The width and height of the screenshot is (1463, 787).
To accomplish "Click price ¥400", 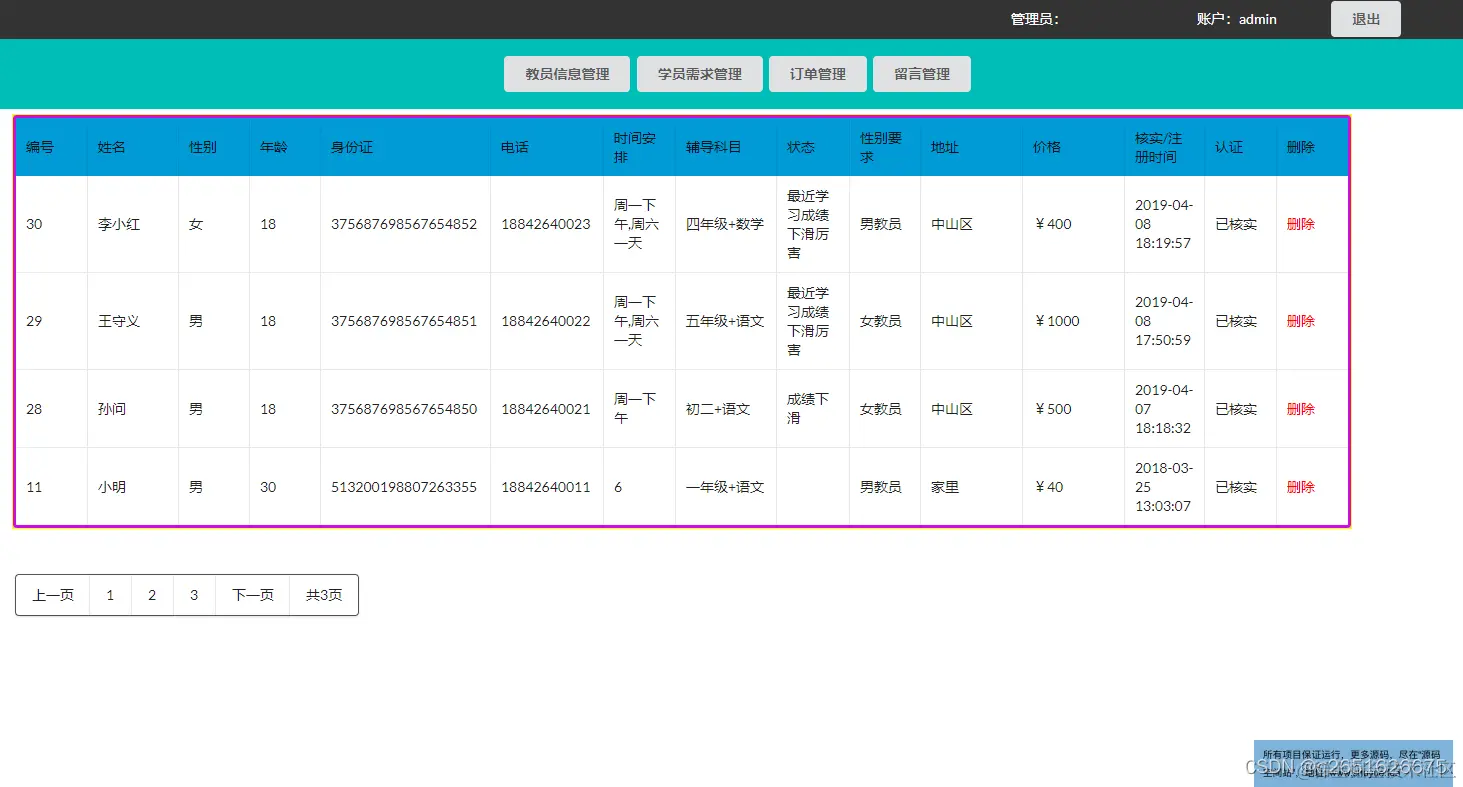I will pyautogui.click(x=1053, y=224).
